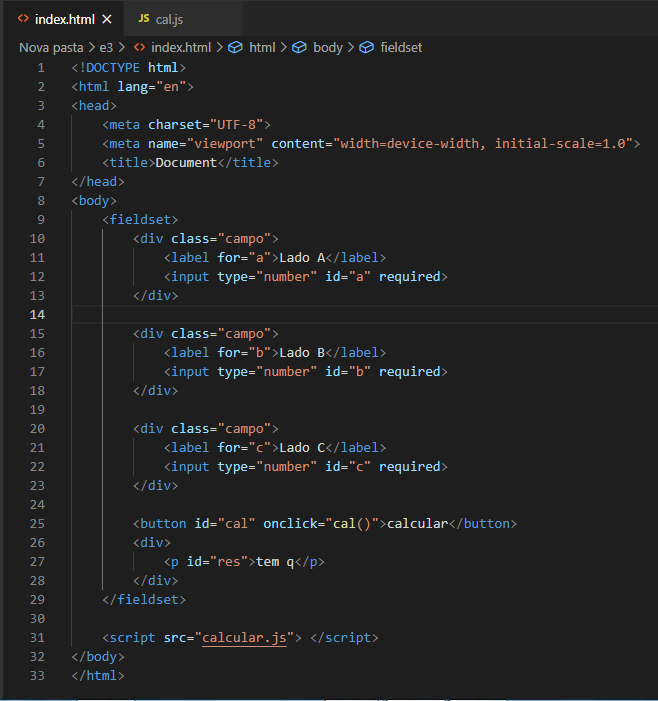Click the body symbol icon in breadcrumb
This screenshot has width=658, height=701.
(299, 47)
